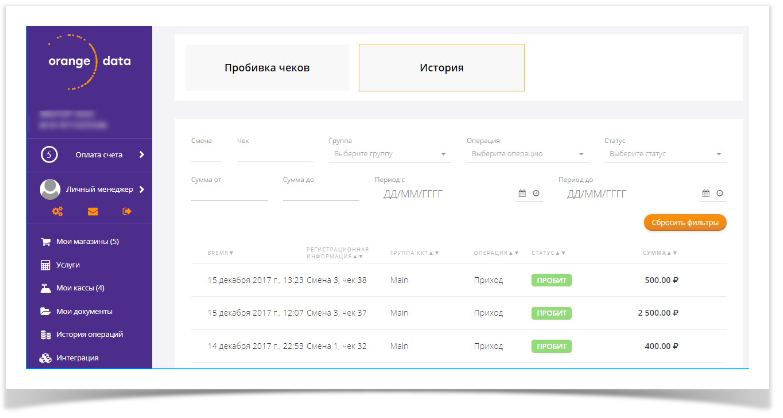Viewport: 783px width, 418px height.
Task: Sort the table by the Сумма column header
Action: tap(659, 253)
